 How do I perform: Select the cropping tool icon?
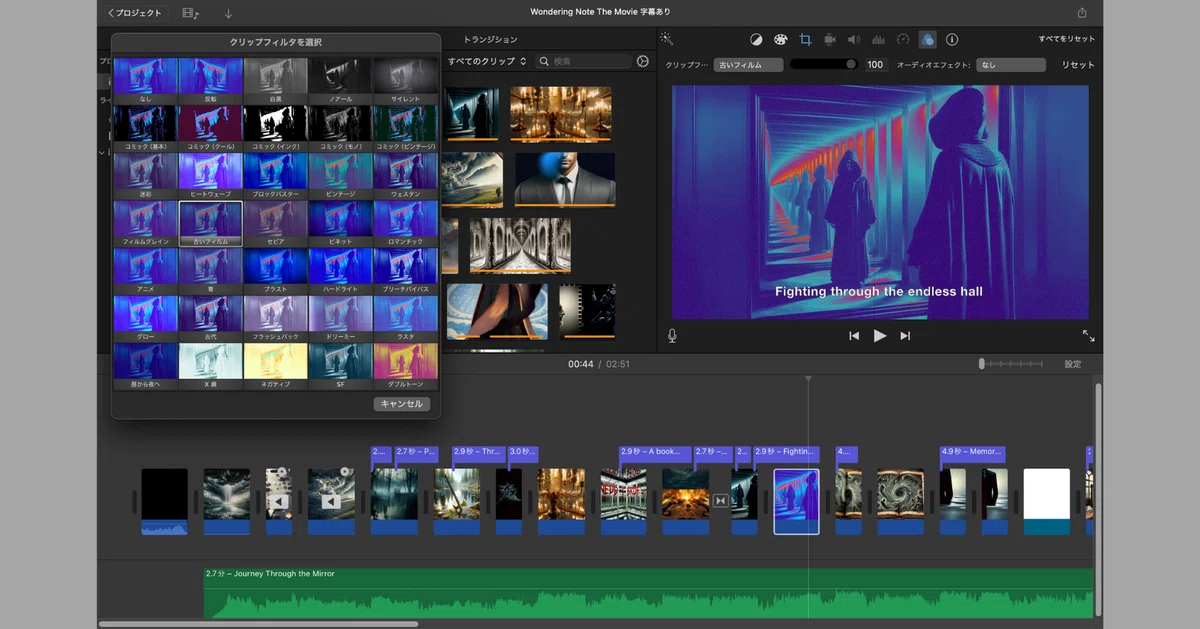tap(805, 40)
